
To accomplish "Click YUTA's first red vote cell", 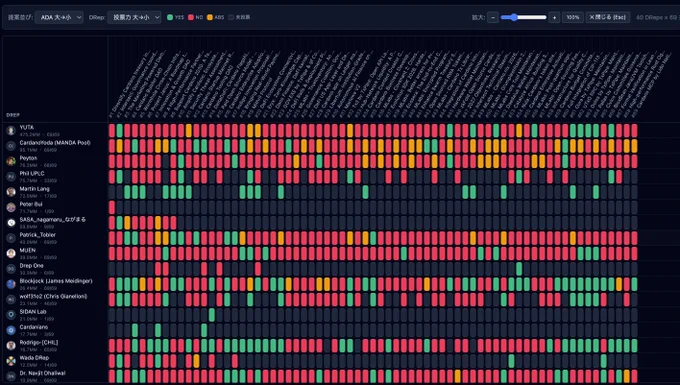I will click(112, 131).
